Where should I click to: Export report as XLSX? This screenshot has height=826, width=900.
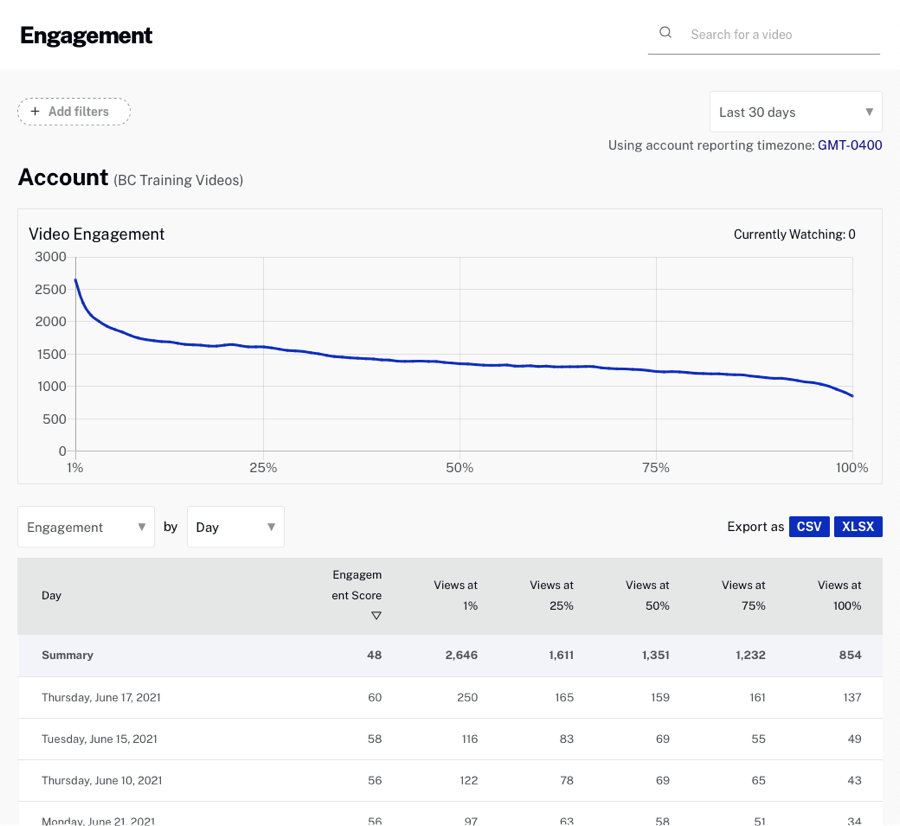click(x=858, y=527)
